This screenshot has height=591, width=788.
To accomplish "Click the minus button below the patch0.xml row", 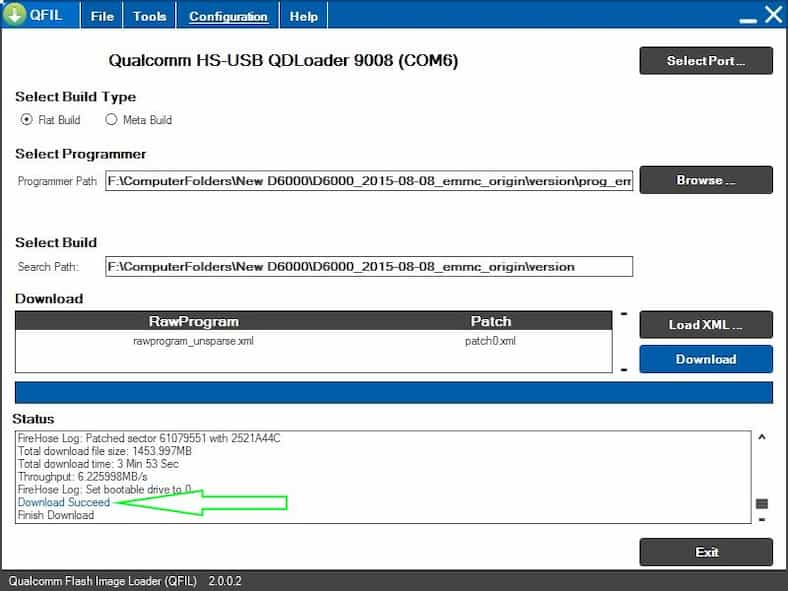I will (x=624, y=369).
